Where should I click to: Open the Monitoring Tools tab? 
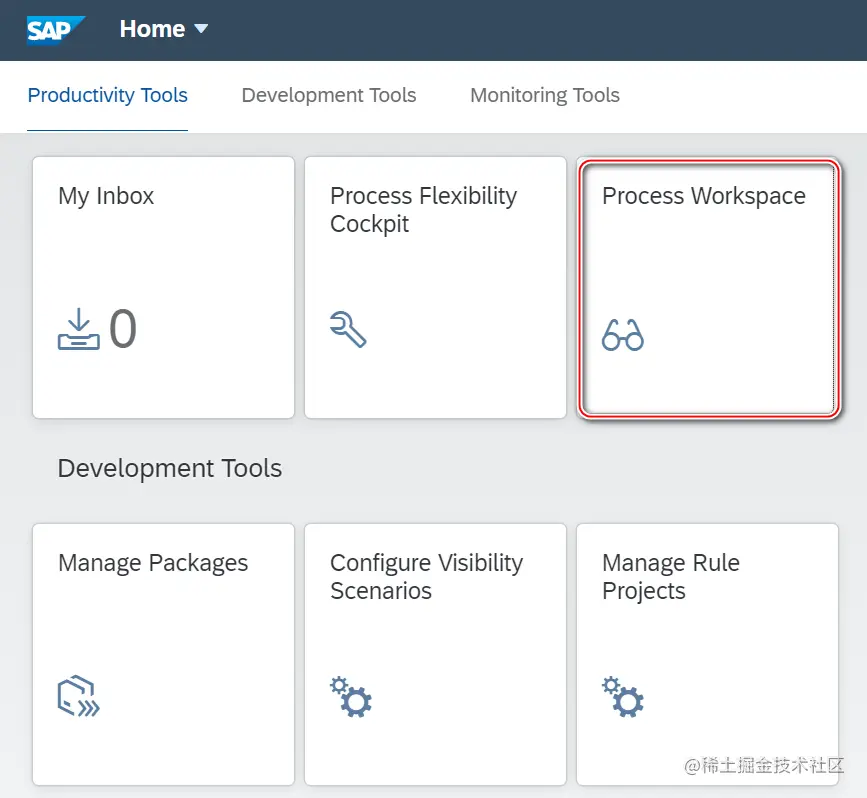coord(544,96)
